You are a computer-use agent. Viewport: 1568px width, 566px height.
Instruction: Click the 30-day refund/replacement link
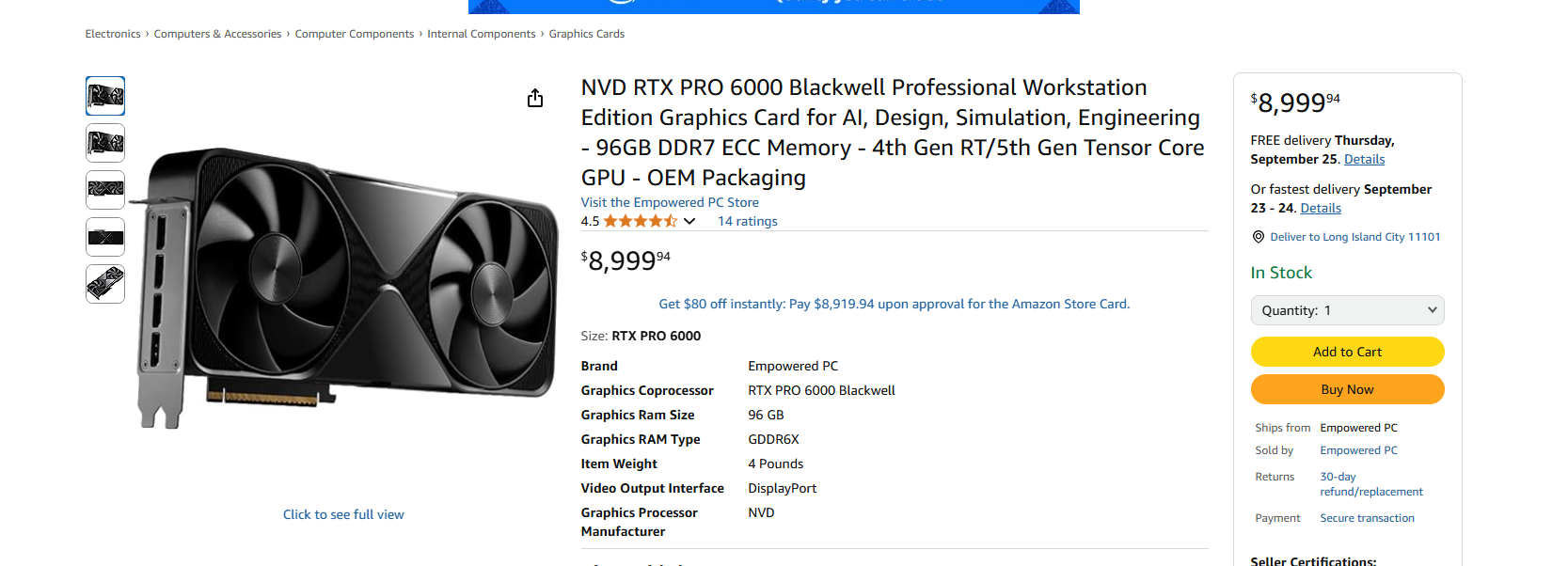[1370, 484]
